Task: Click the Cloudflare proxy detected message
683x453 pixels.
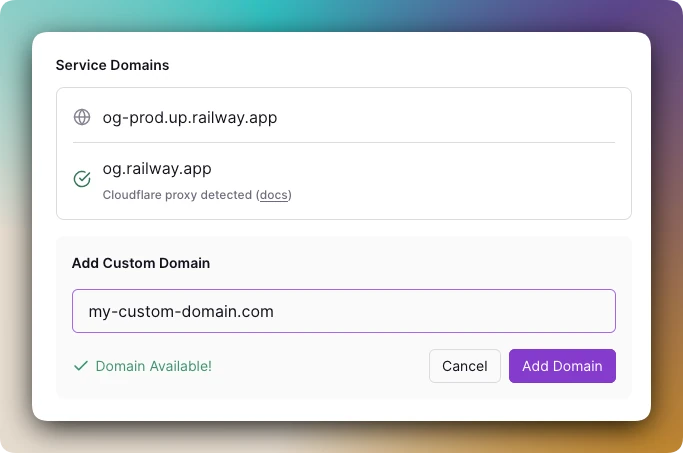Action: click(197, 195)
